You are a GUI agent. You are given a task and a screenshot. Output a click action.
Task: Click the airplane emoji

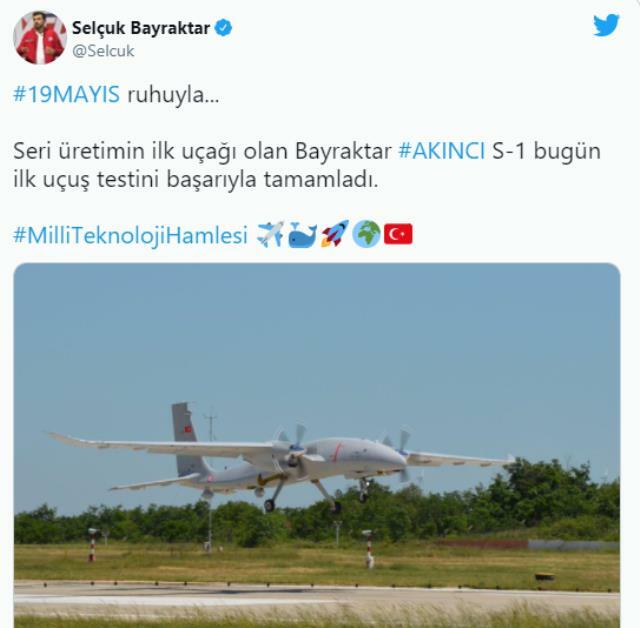click(x=270, y=234)
